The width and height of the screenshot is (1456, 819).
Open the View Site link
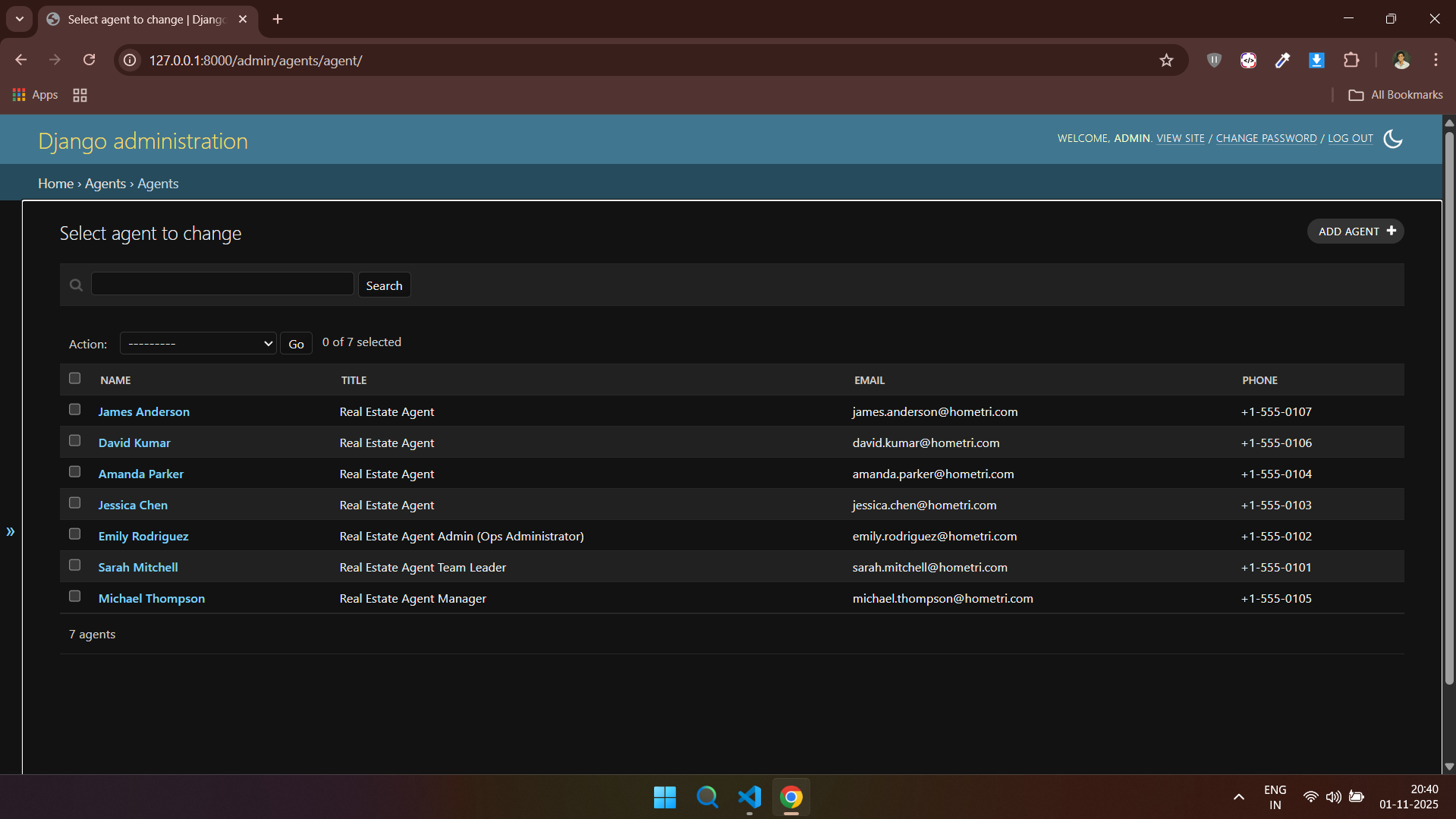coord(1181,138)
